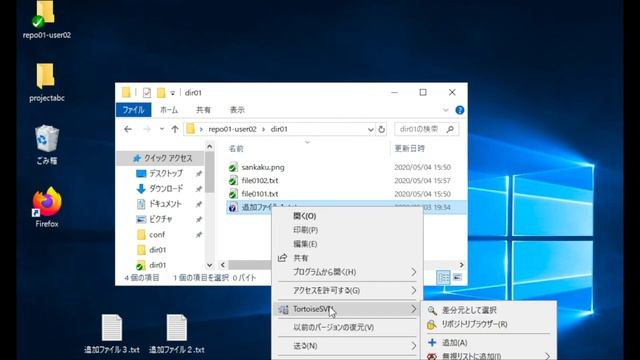Click the properties checkmark icon in title bar

pyautogui.click(x=147, y=93)
